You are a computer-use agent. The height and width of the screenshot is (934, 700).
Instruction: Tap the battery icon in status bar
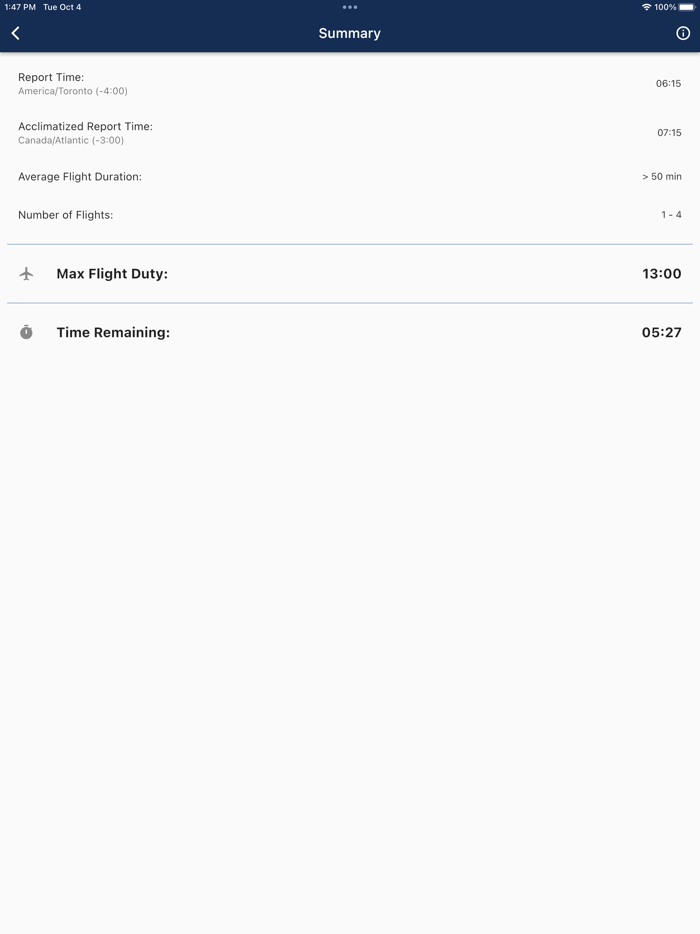687,7
